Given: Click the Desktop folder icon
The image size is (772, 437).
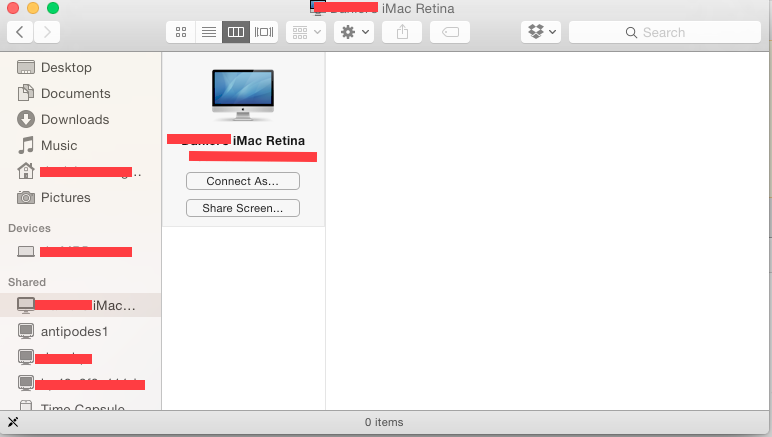Looking at the screenshot, I should 26,67.
